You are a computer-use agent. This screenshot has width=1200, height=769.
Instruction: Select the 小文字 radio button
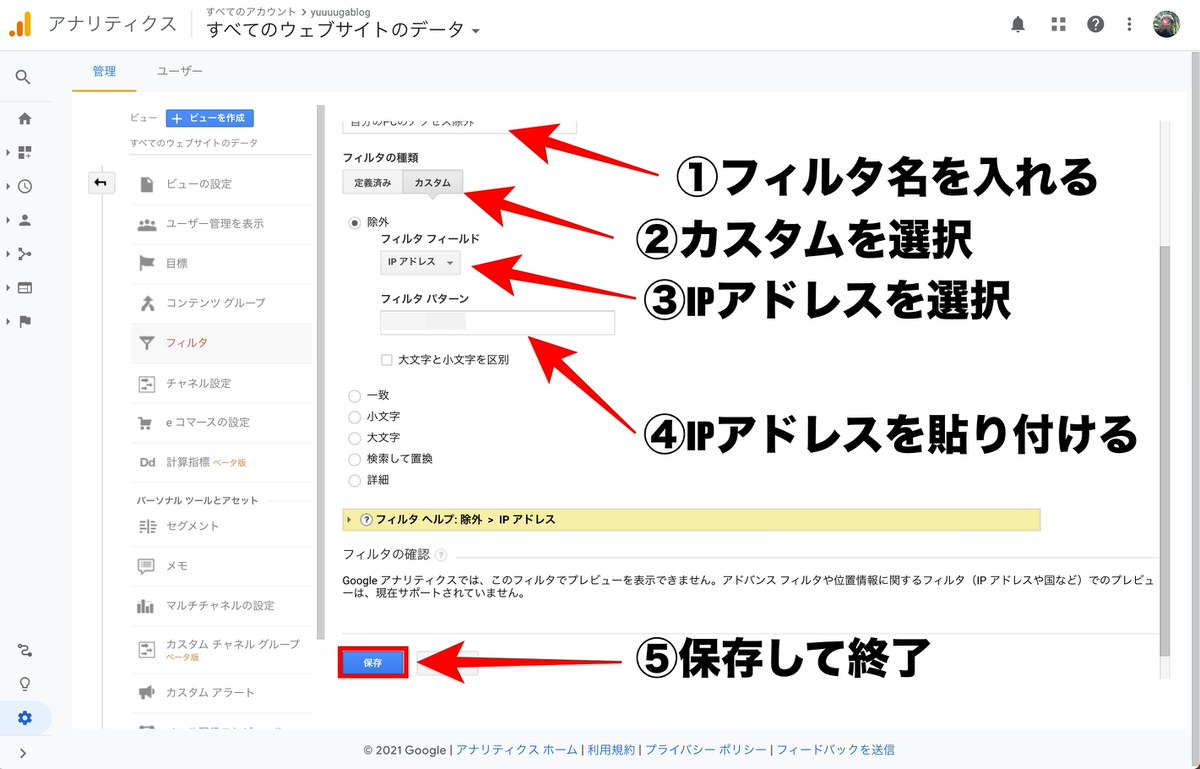tap(355, 417)
